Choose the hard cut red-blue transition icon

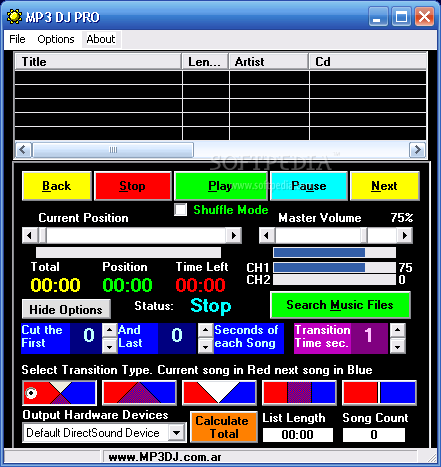pos(380,393)
